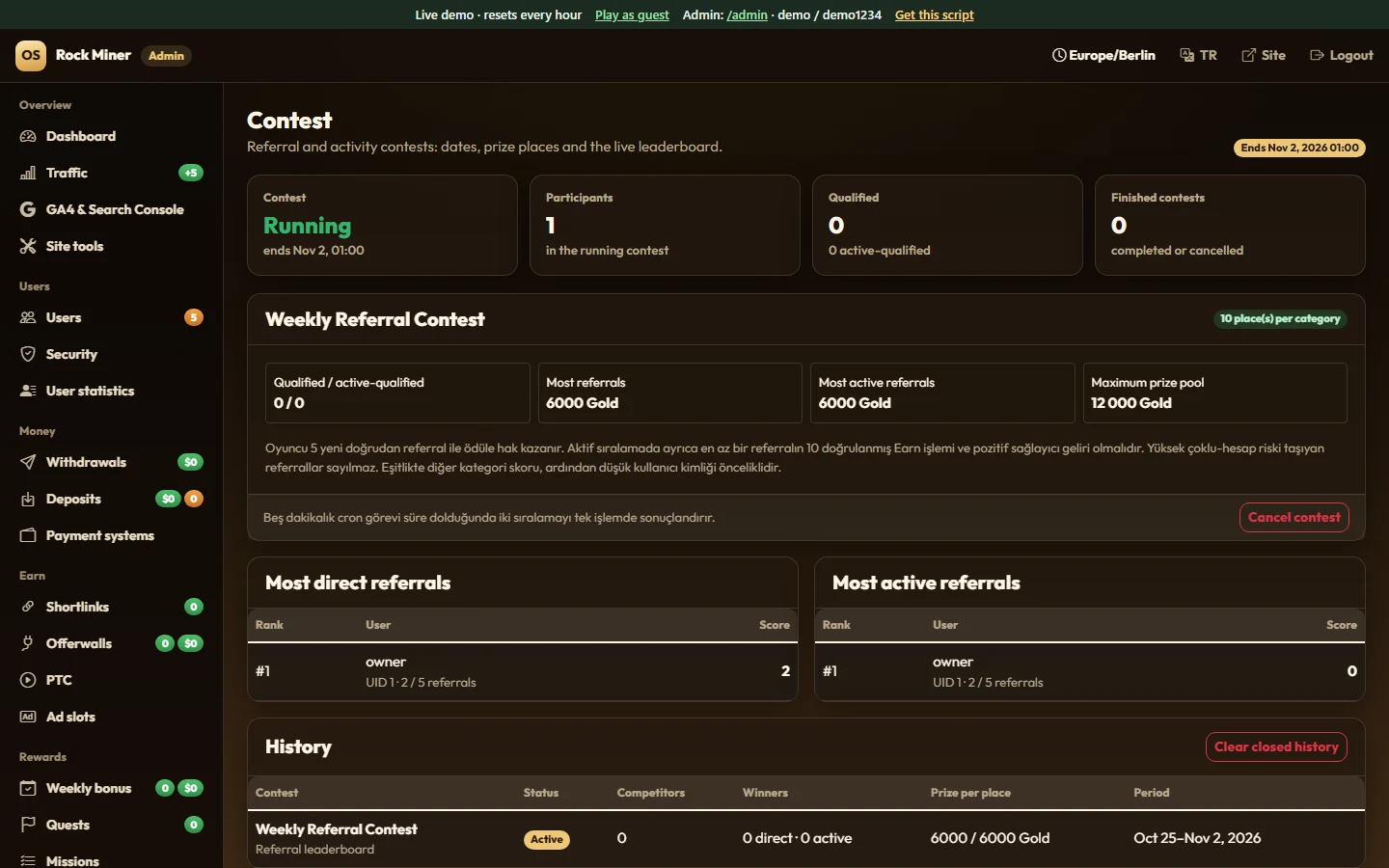1389x868 pixels.
Task: Click the Rock Miner brand name
Action: point(94,55)
